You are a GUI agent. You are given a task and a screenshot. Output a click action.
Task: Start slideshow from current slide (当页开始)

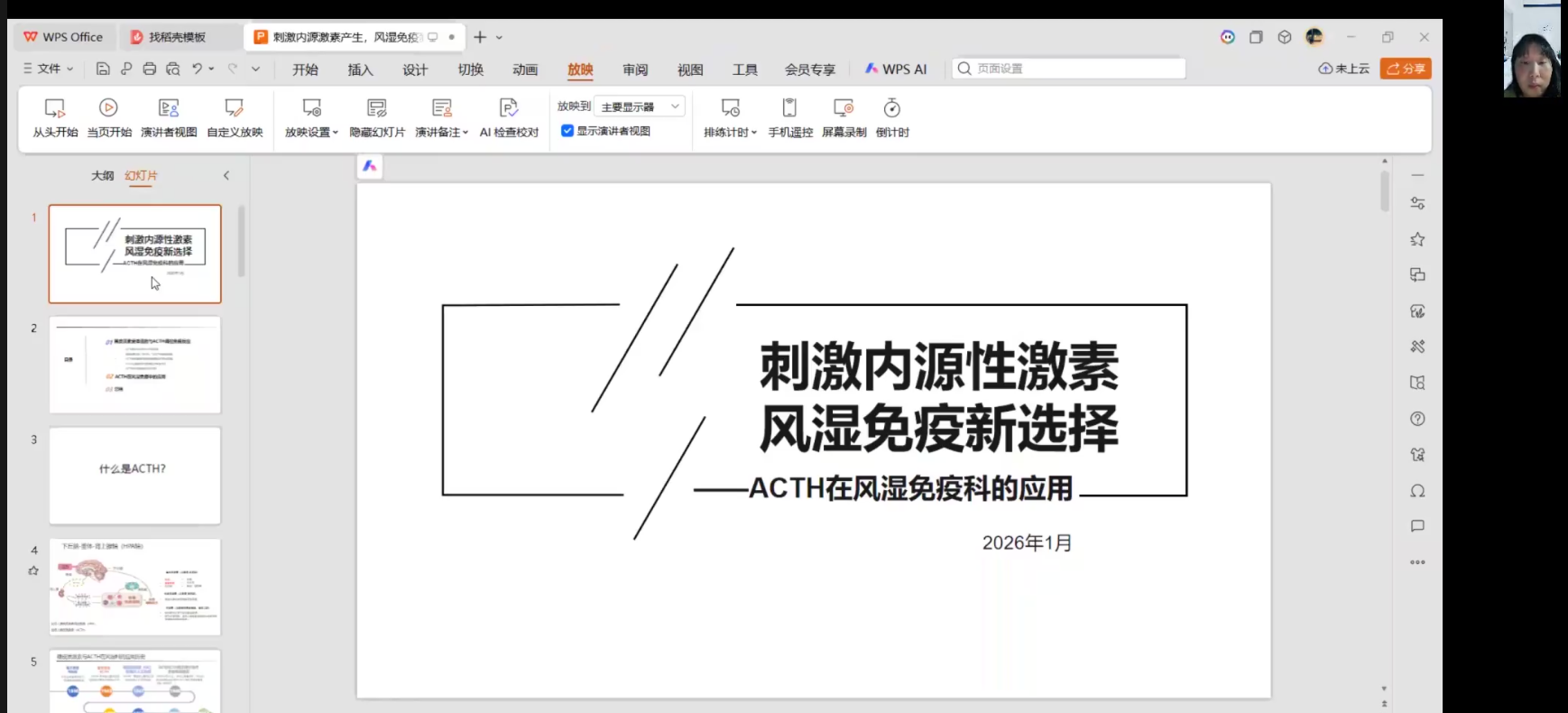(x=108, y=117)
